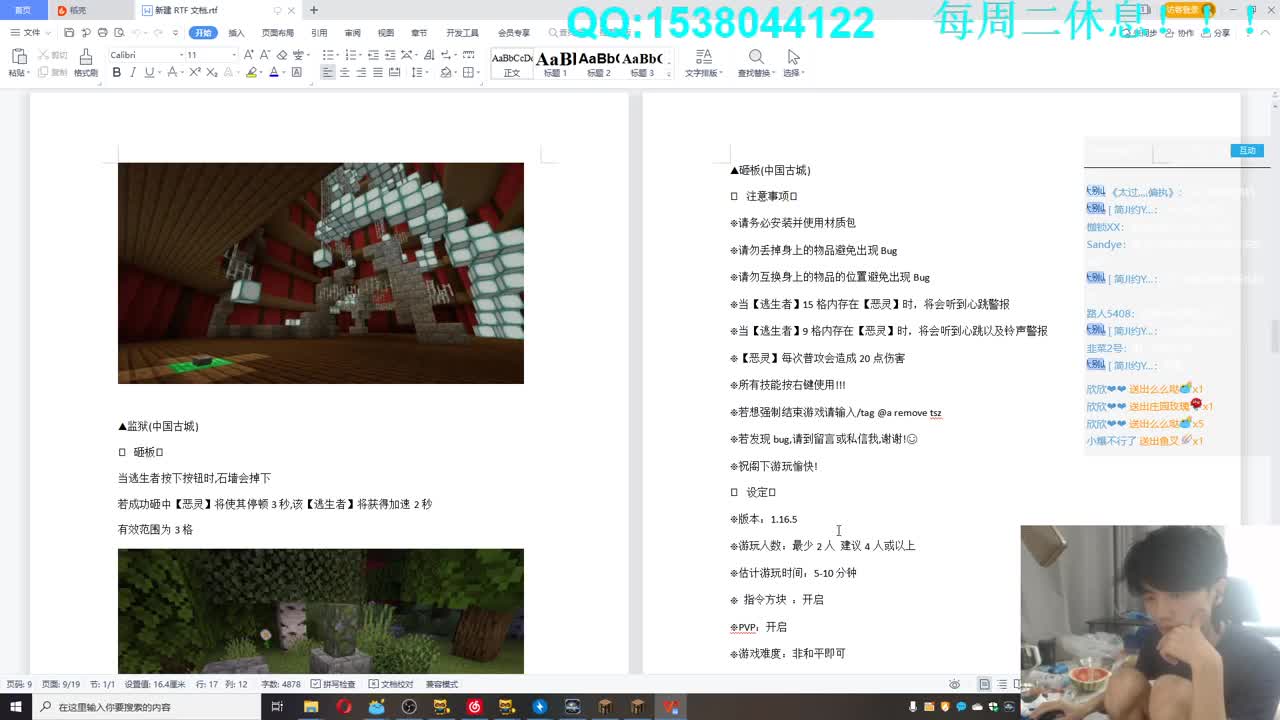Click the eye protection mode icon in status bar
The width and height of the screenshot is (1280, 720).
click(x=955, y=684)
